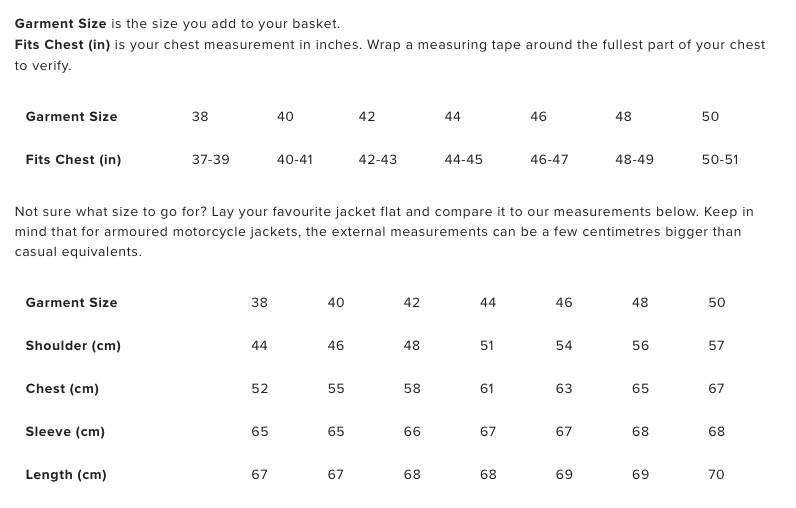Select shoulder measurement 51 for size 44

coord(487,346)
